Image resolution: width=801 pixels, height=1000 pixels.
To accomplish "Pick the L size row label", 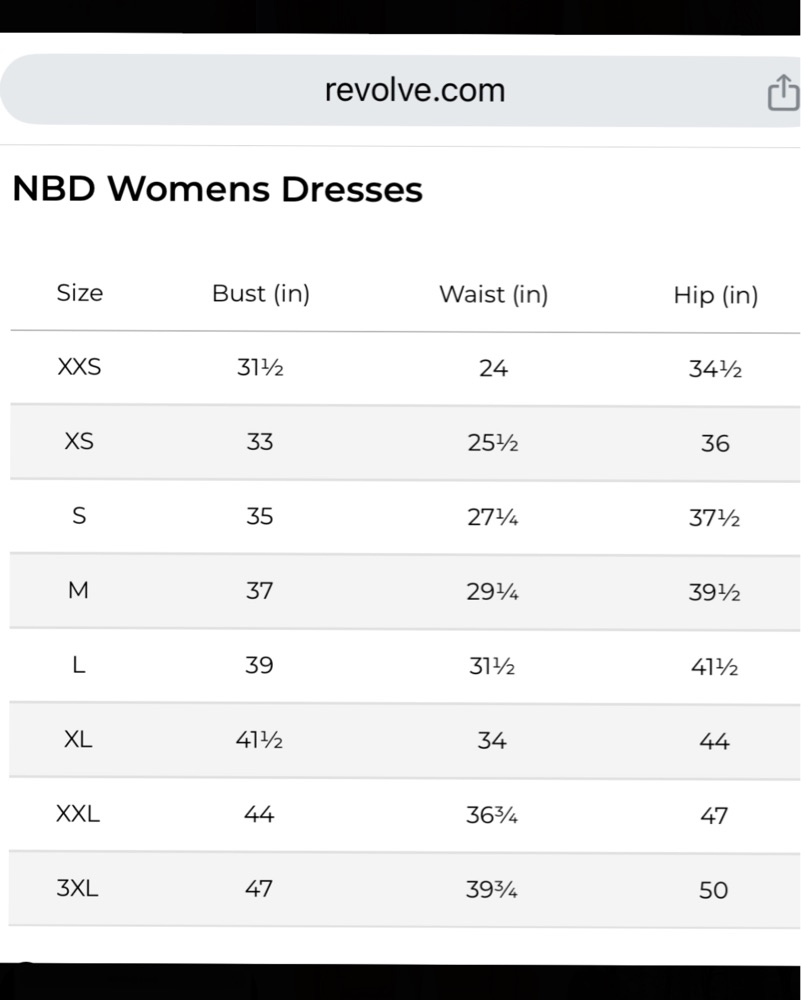I will pos(78,665).
